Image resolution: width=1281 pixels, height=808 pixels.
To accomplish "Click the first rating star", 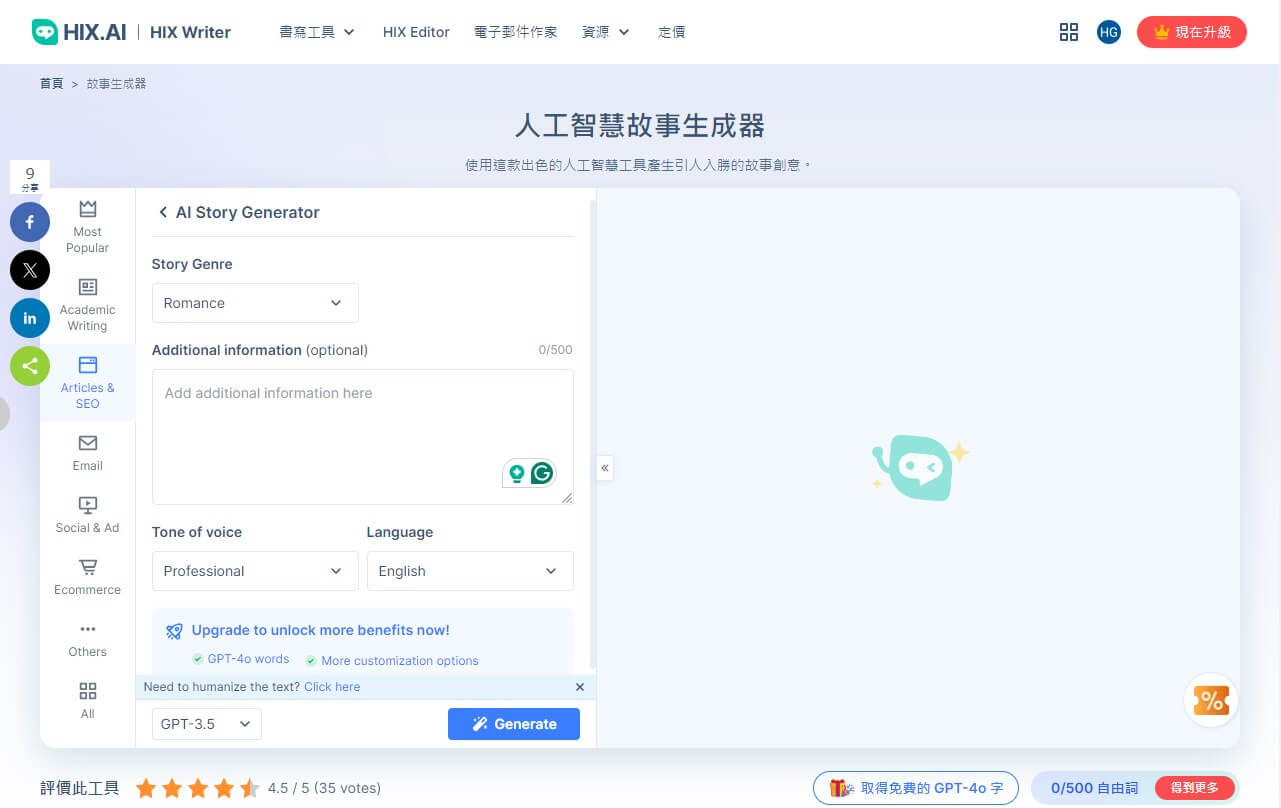I will pyautogui.click(x=146, y=788).
